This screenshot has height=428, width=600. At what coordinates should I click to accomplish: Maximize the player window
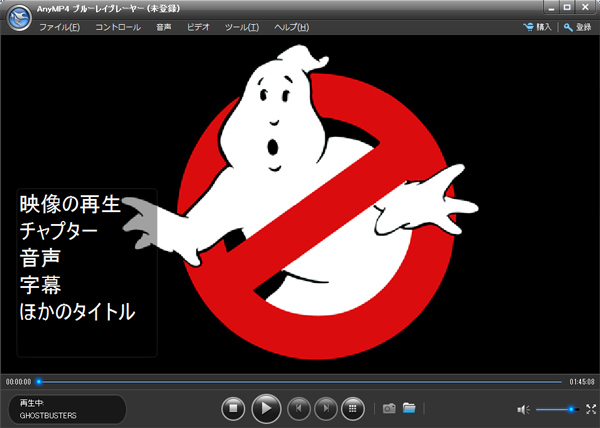coord(567,7)
